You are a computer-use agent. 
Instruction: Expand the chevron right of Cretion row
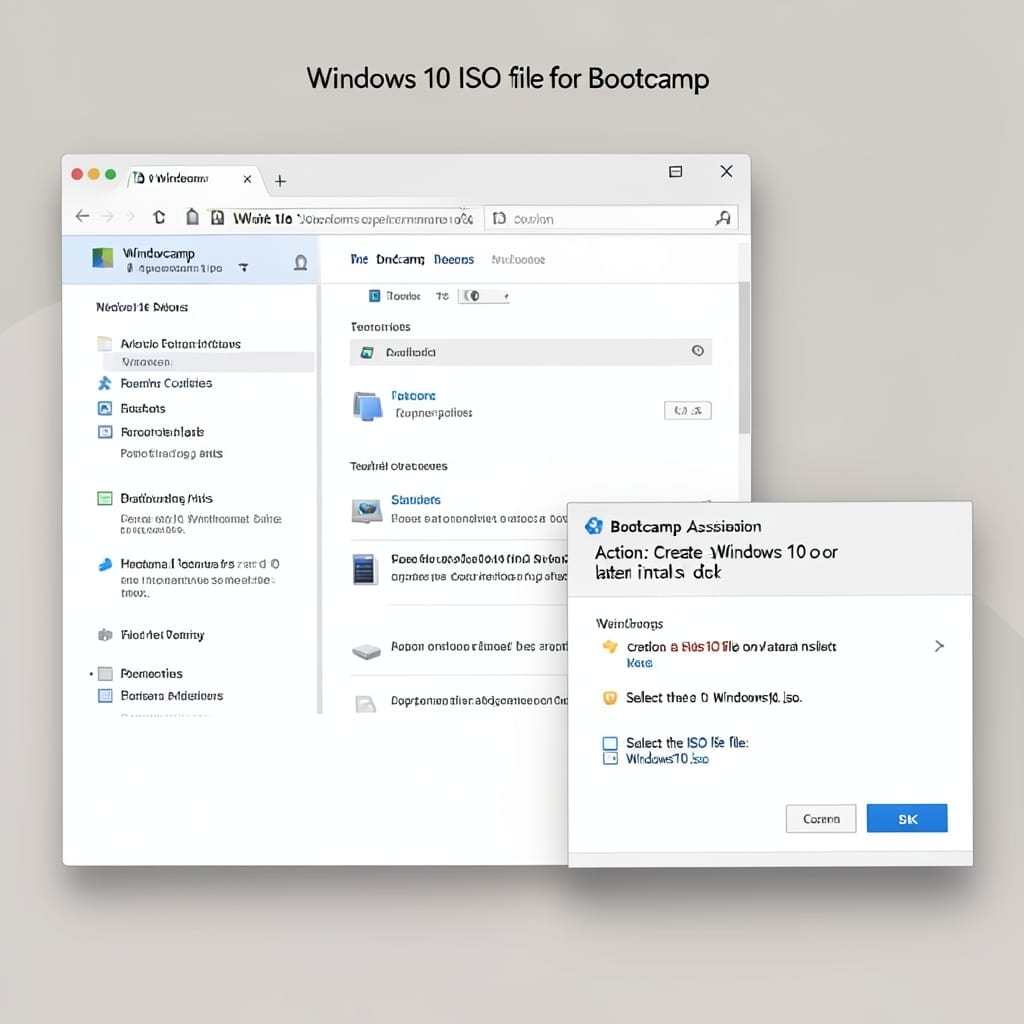938,646
